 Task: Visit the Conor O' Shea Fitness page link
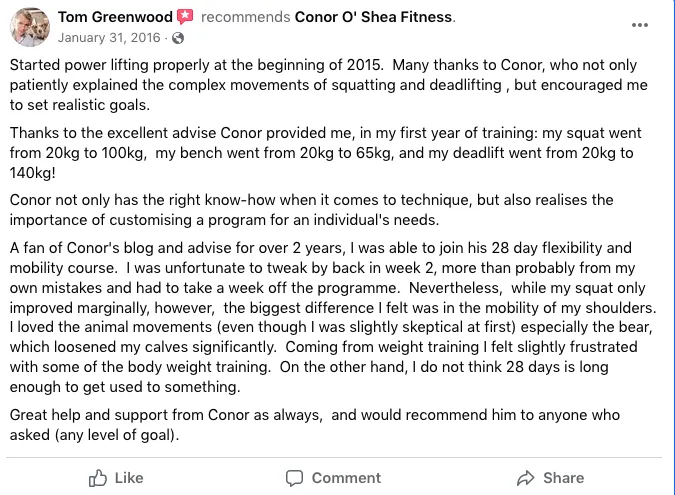[x=373, y=17]
